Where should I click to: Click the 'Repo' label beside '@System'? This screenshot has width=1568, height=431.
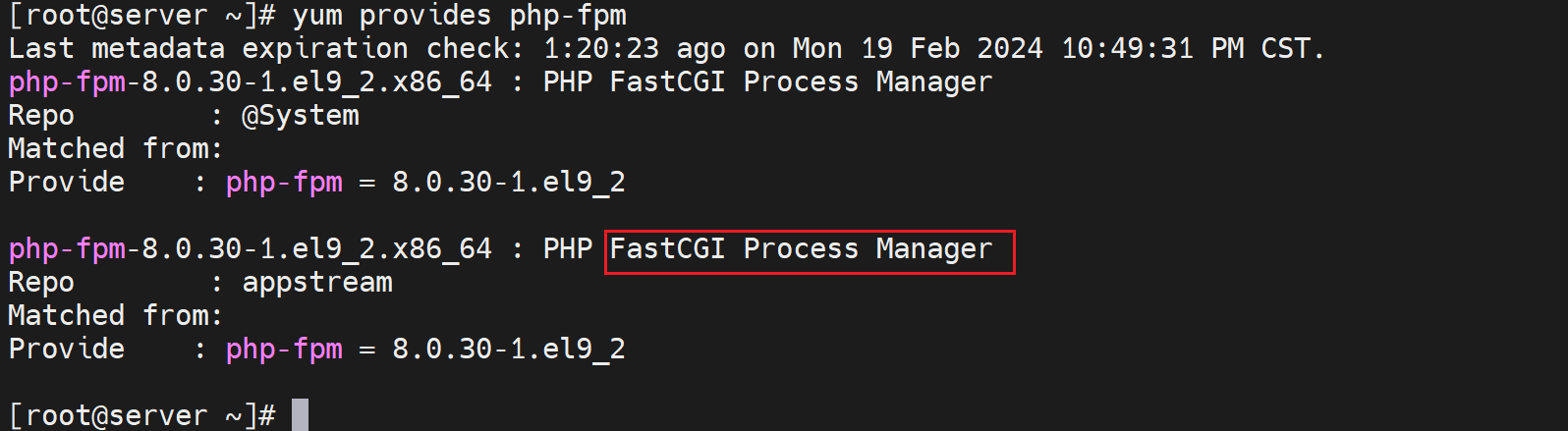coord(41,116)
